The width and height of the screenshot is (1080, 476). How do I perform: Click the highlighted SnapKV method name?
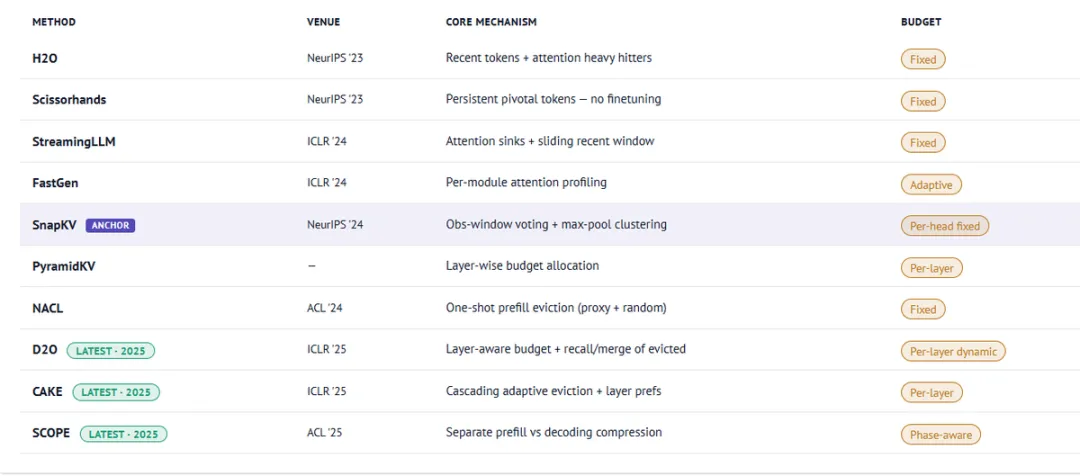[x=54, y=226]
